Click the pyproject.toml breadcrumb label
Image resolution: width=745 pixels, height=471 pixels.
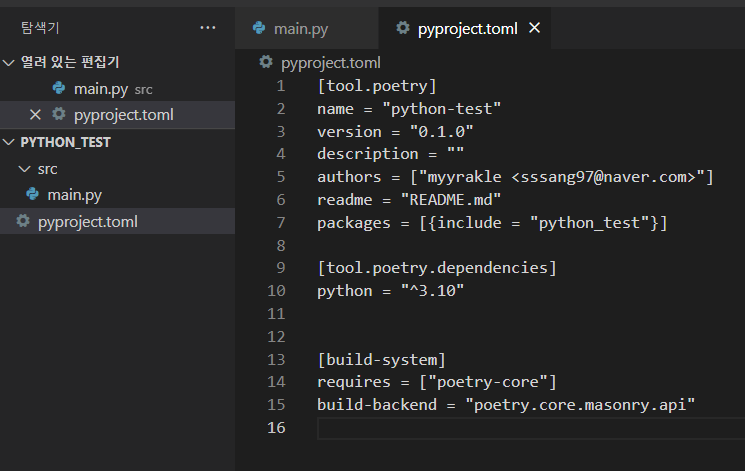pos(331,62)
